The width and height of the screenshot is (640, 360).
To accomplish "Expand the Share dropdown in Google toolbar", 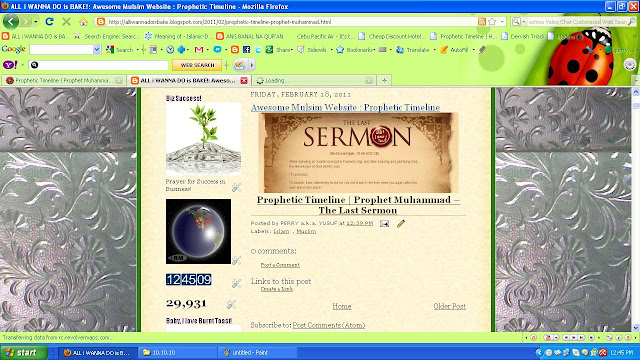I will [292, 50].
